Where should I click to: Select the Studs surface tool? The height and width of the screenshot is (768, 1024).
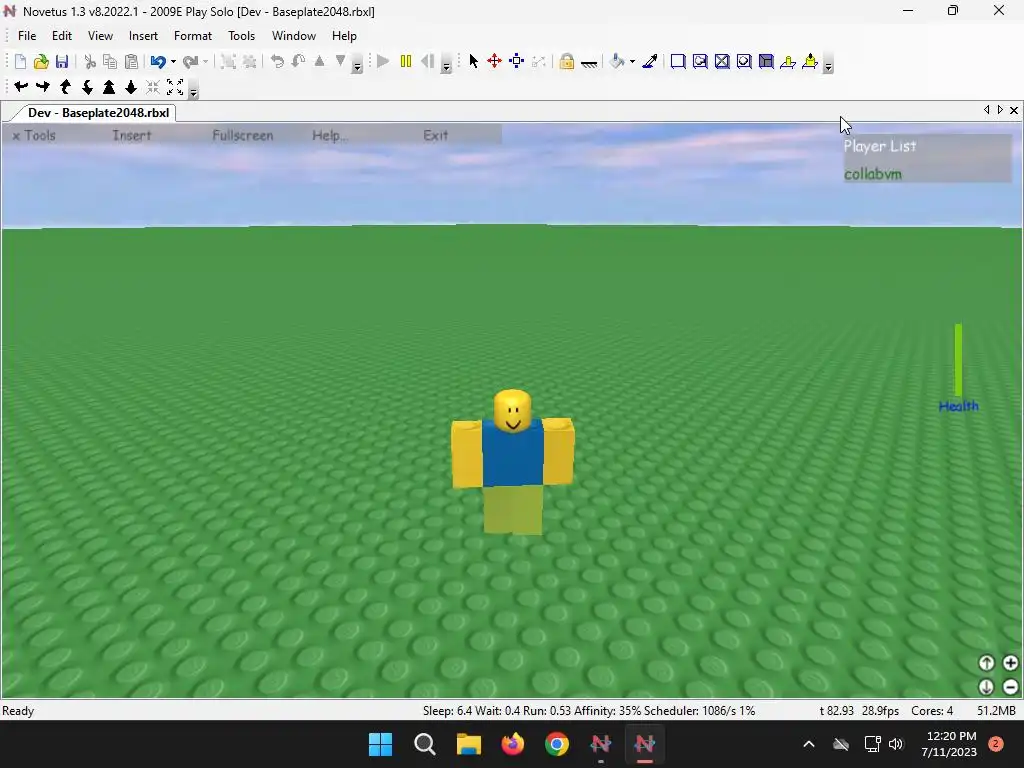pos(744,61)
